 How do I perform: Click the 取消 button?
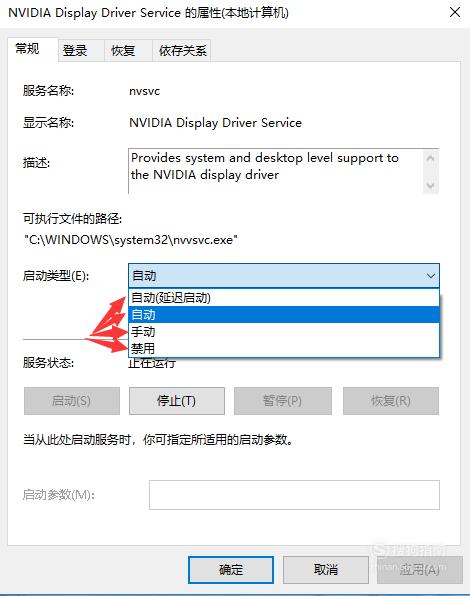tap(326, 570)
